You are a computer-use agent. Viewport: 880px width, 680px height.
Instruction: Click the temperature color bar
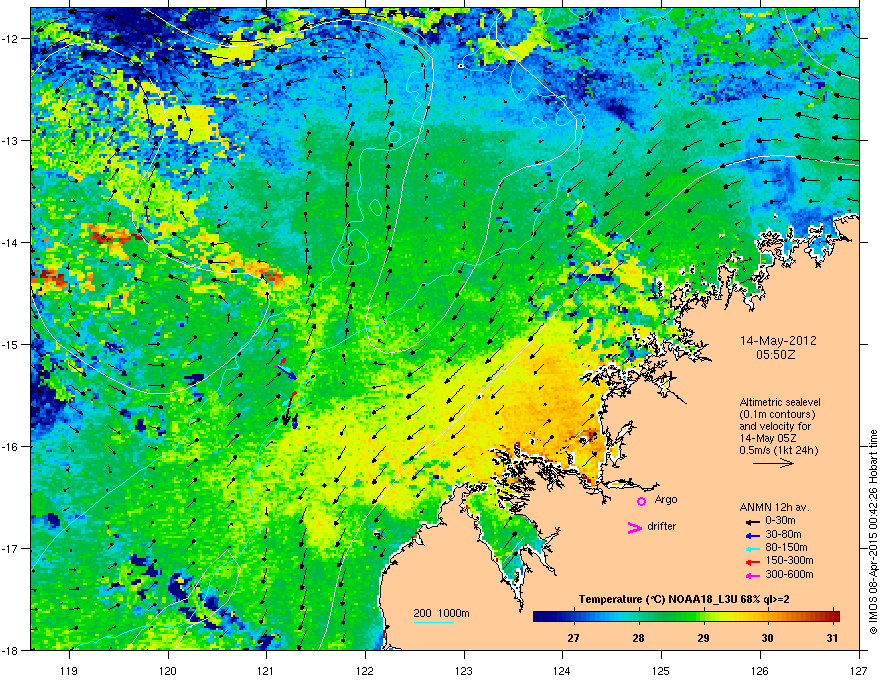pos(686,616)
